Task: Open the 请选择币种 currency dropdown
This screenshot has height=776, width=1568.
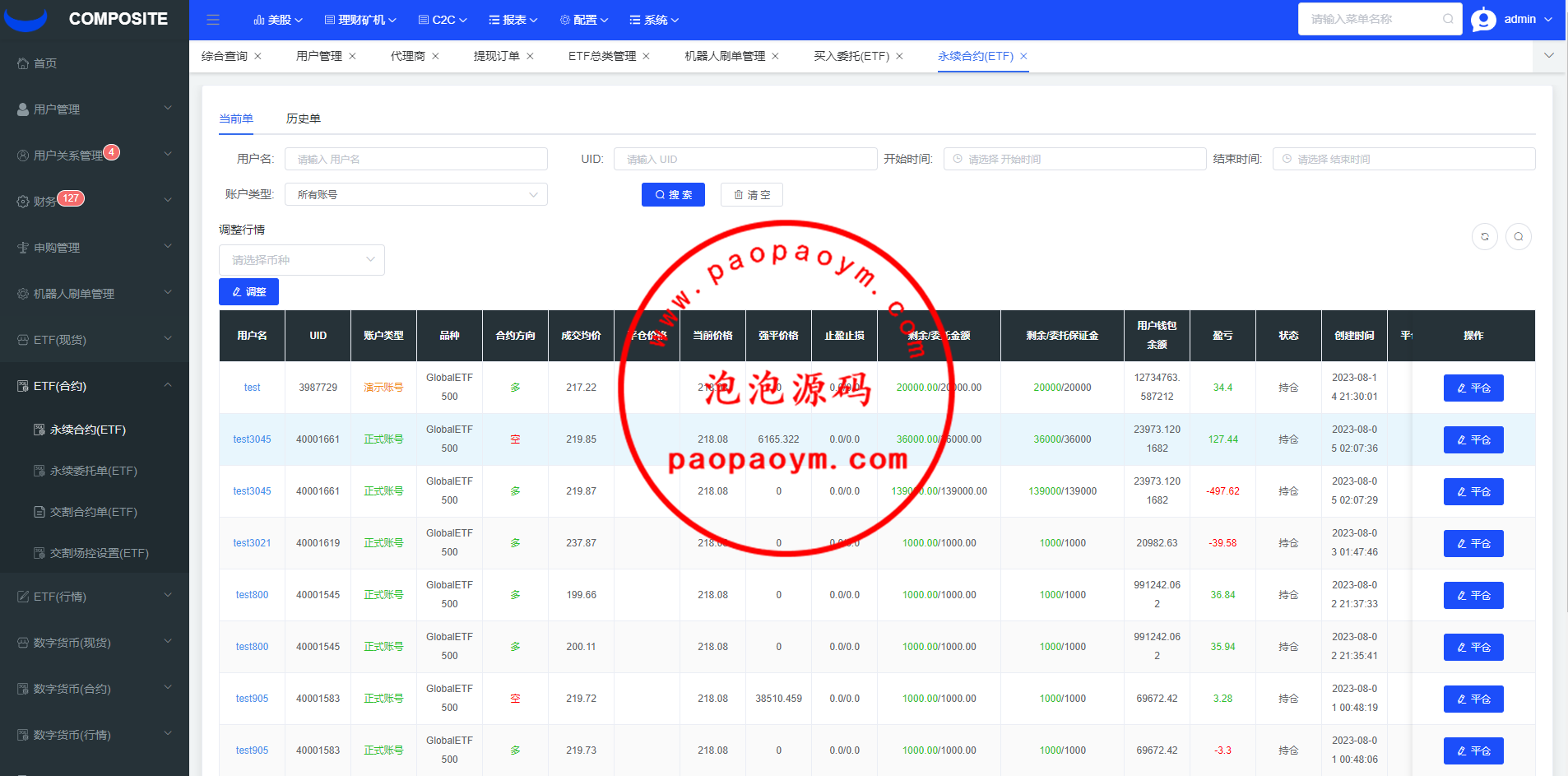Action: click(x=301, y=260)
